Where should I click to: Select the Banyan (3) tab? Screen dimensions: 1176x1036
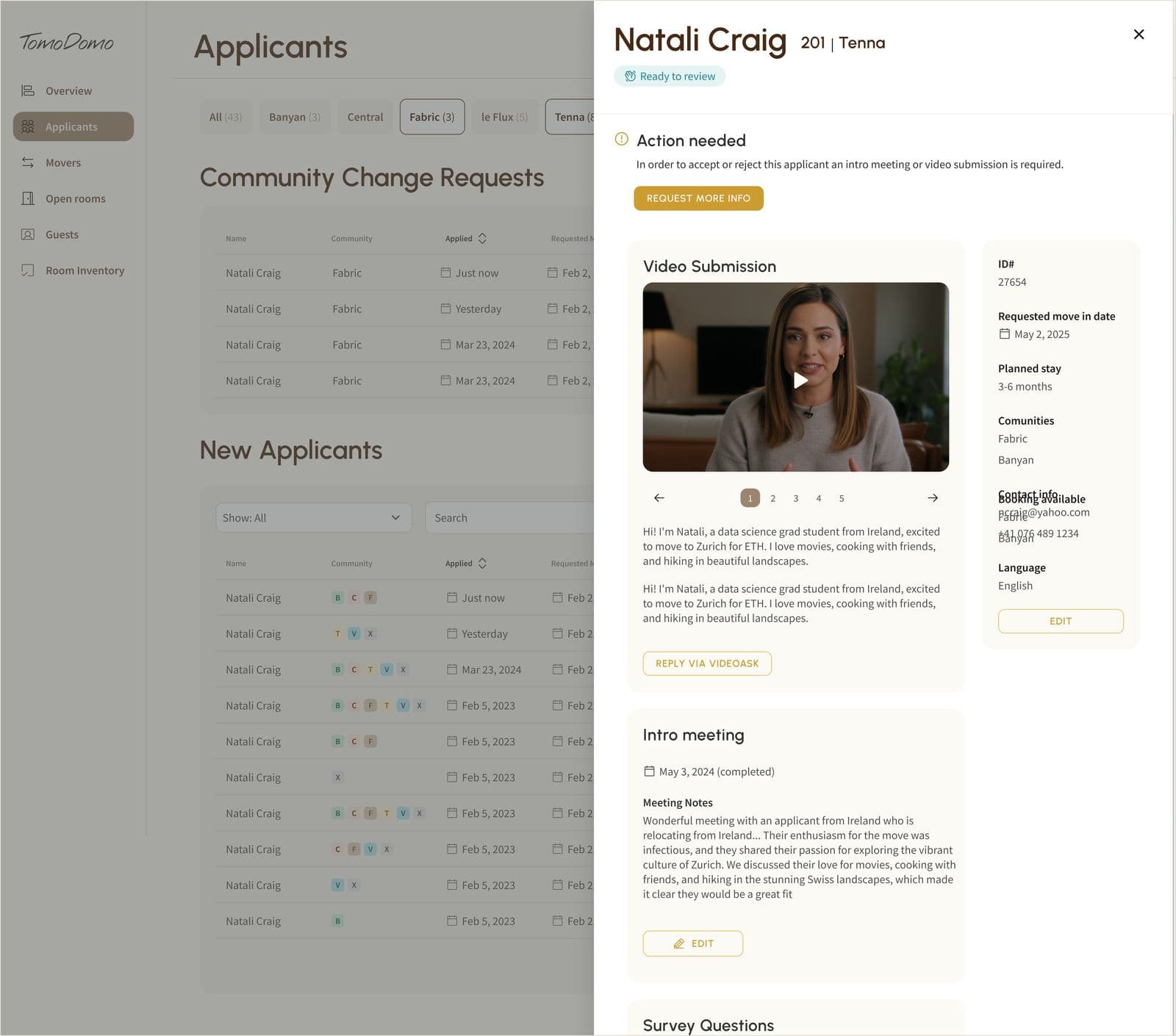295,117
